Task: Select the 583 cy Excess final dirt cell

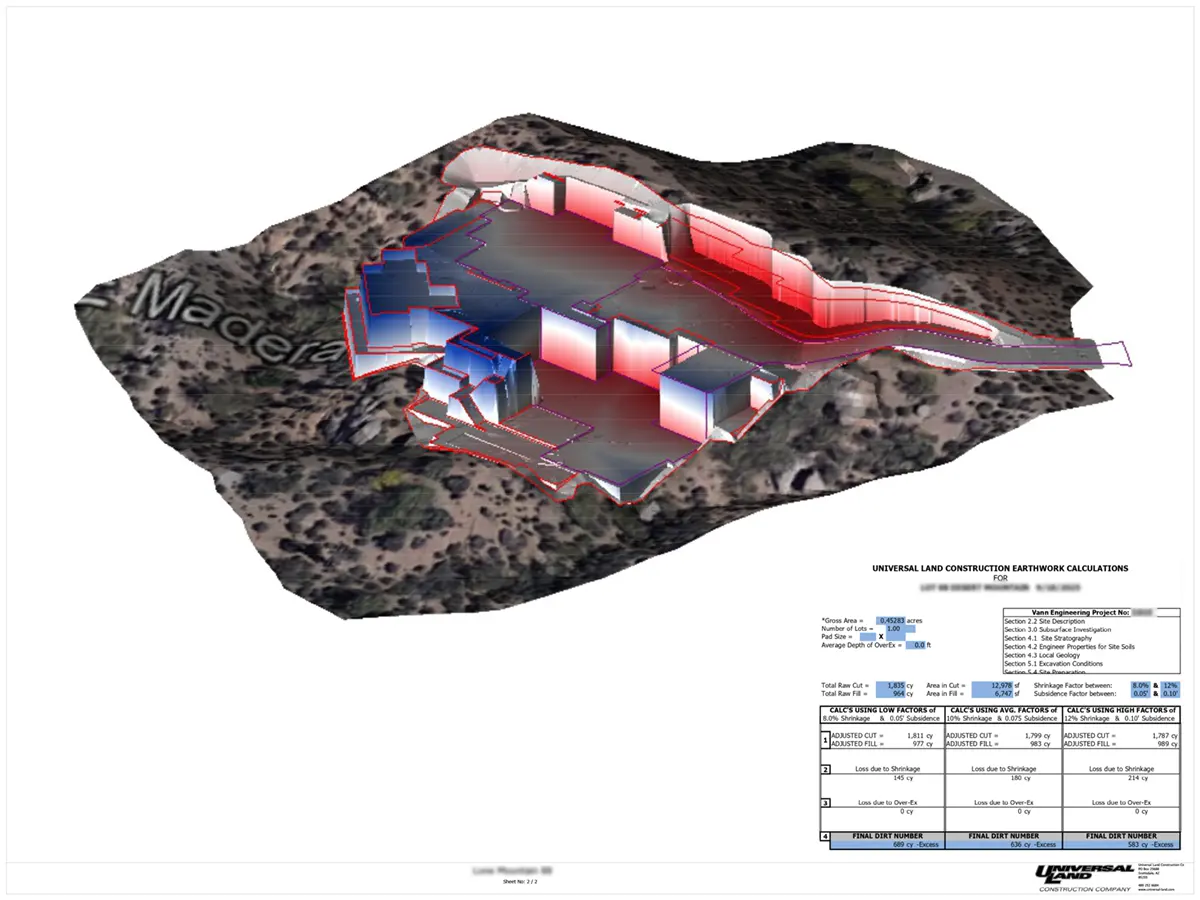Action: (x=1122, y=845)
